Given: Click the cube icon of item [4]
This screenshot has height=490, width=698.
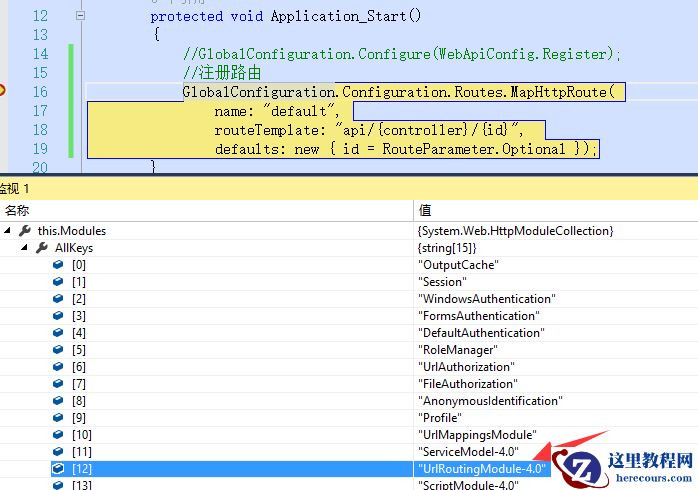Looking at the screenshot, I should click(x=58, y=332).
